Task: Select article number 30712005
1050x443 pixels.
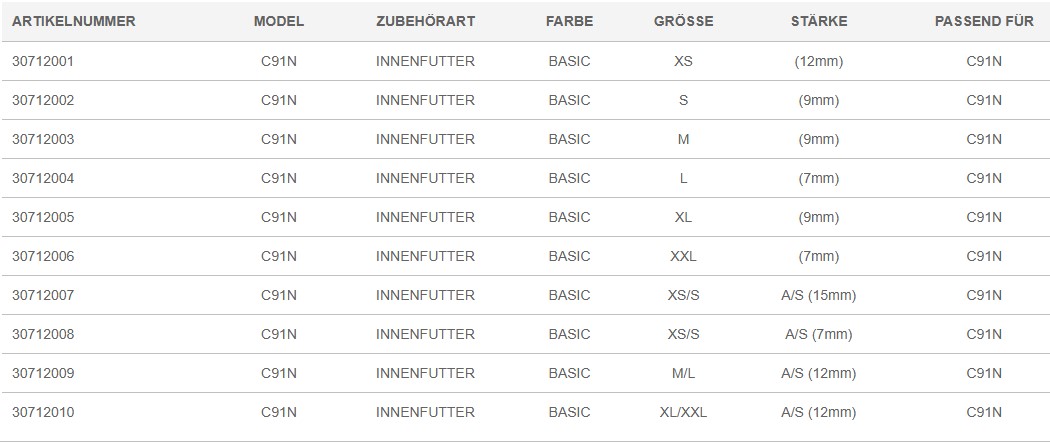Action: 43,217
